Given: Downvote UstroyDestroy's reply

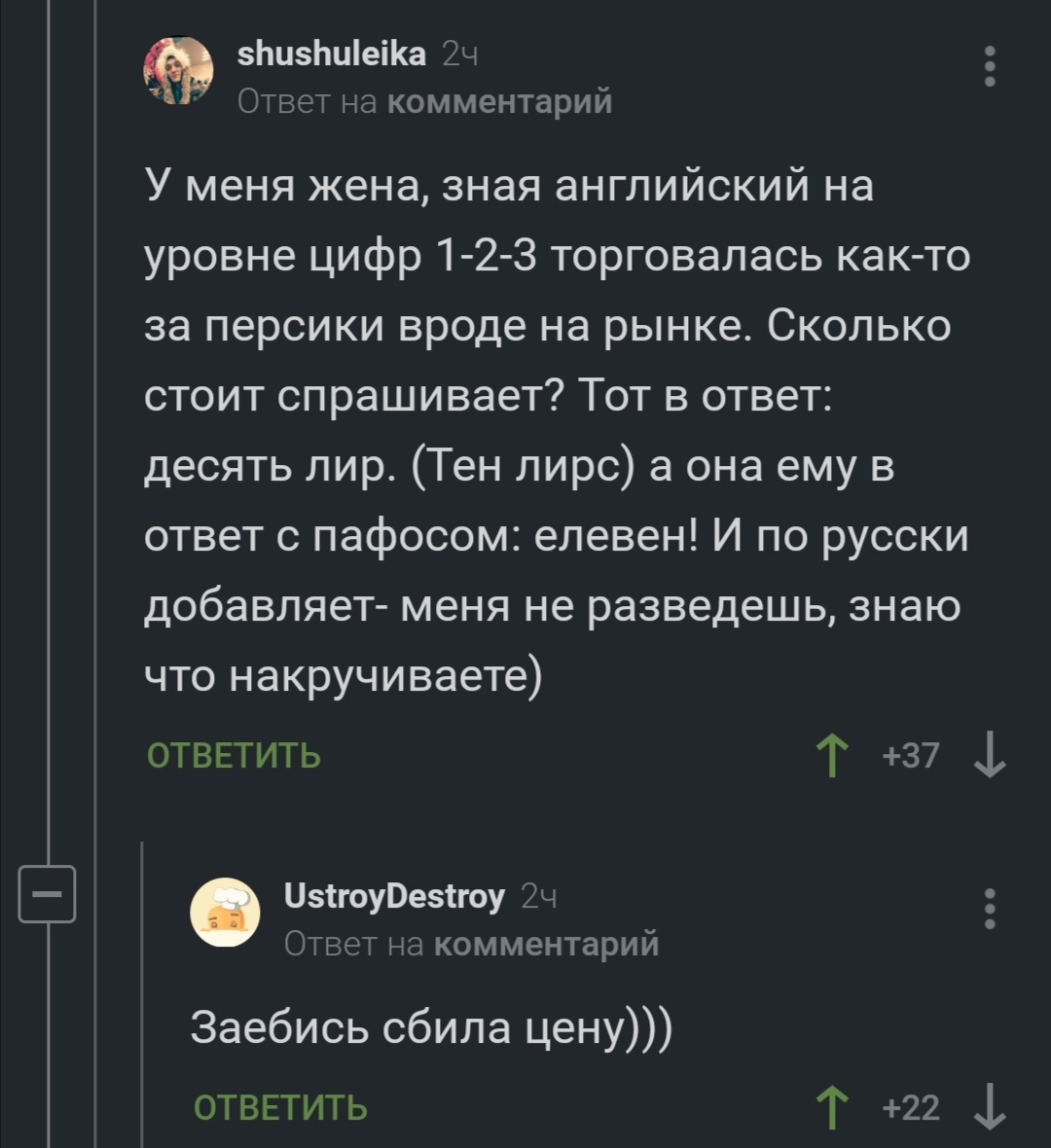Looking at the screenshot, I should [x=990, y=1108].
